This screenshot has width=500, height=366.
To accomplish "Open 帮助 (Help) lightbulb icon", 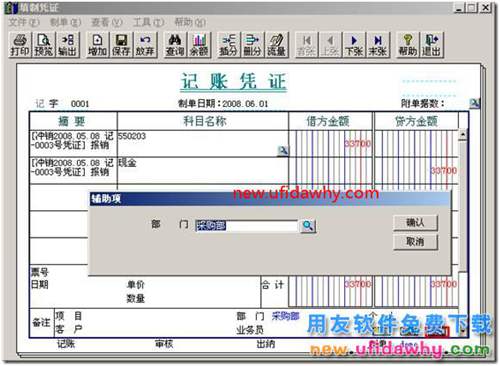I will (407, 45).
